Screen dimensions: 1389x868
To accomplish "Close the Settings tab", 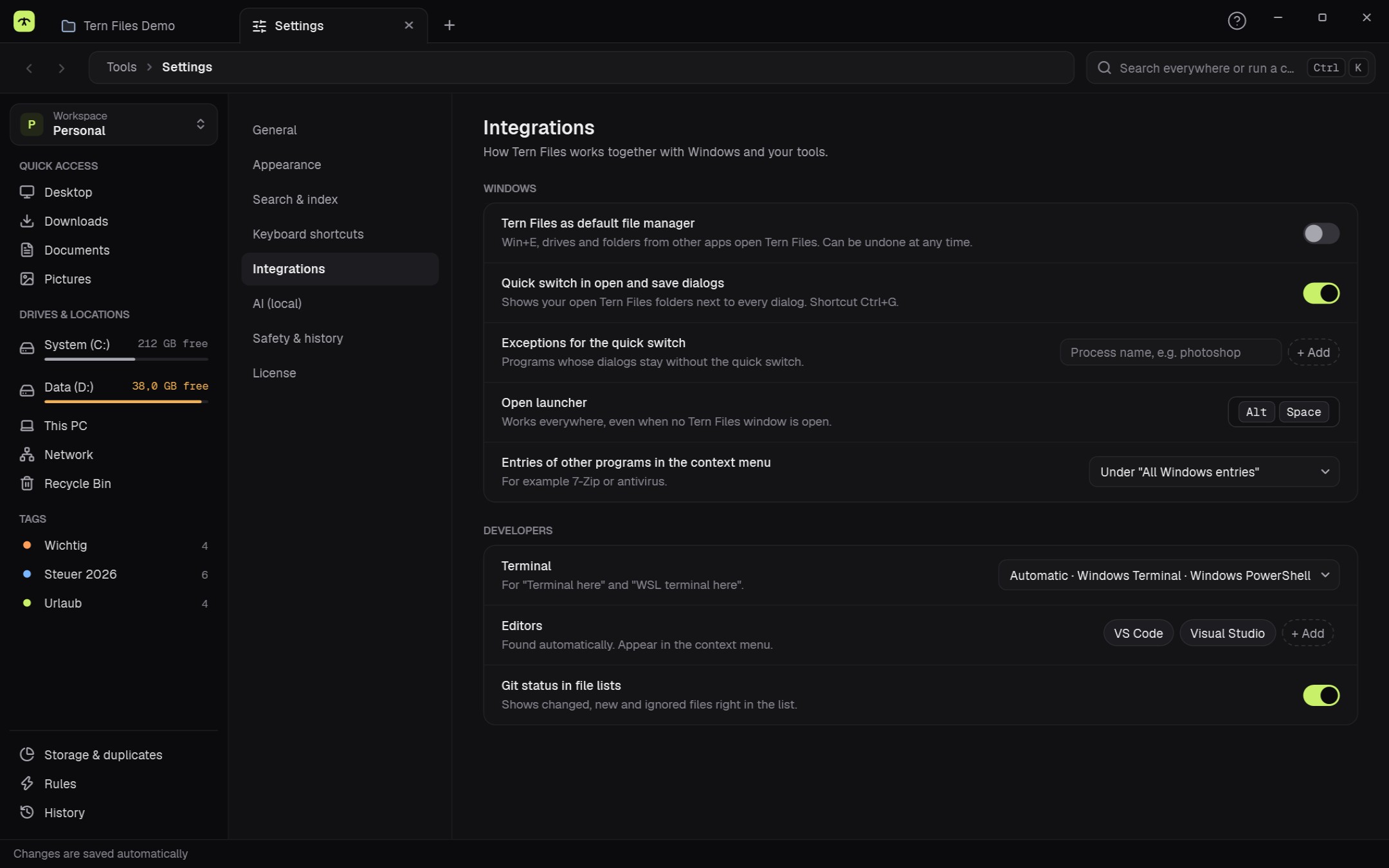I will point(409,25).
